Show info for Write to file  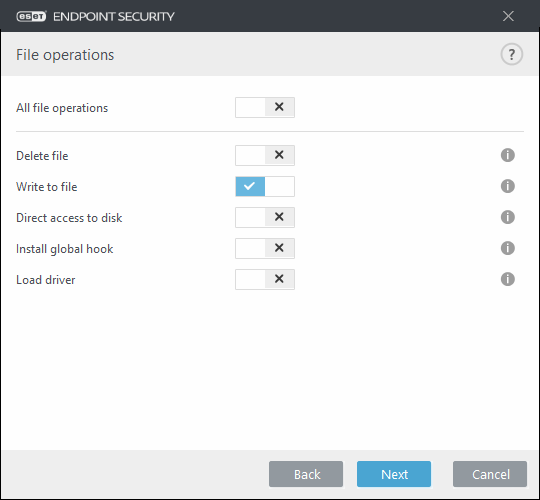(x=508, y=186)
